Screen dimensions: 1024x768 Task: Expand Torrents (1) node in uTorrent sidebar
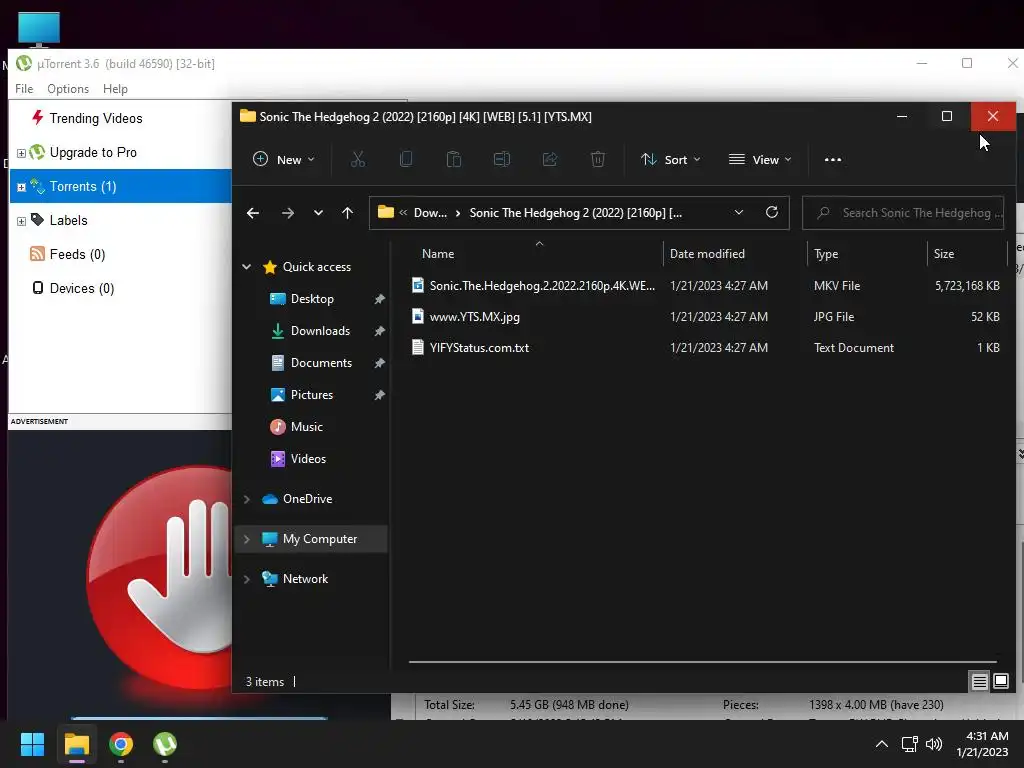(21, 187)
